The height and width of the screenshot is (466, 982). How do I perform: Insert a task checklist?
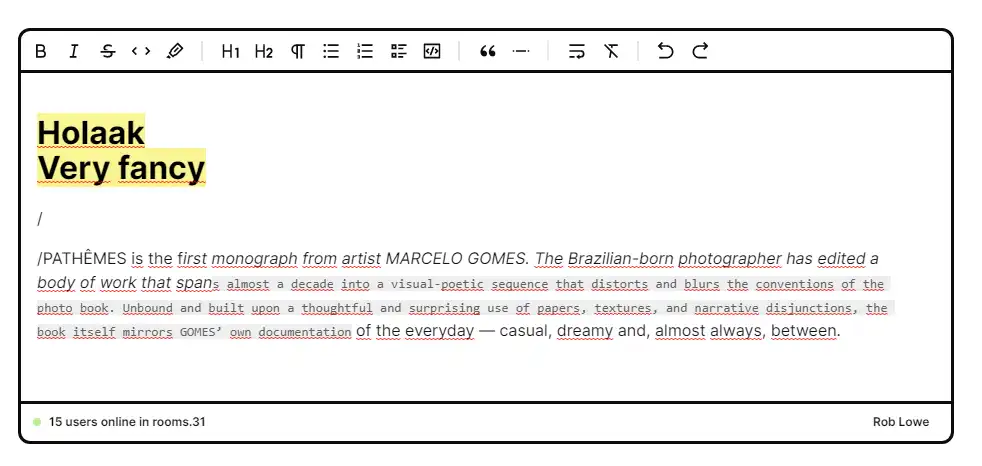click(398, 51)
